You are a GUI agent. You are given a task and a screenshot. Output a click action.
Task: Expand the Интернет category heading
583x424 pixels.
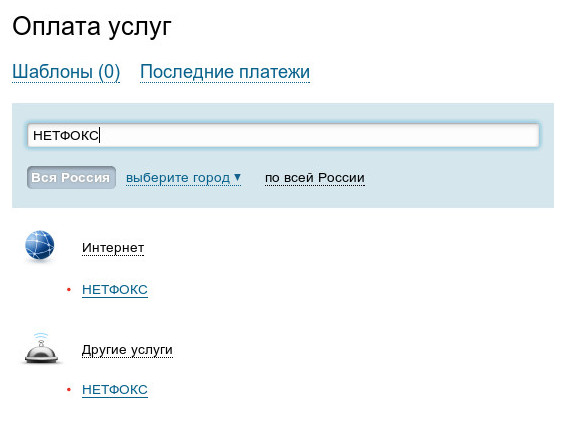tap(113, 248)
